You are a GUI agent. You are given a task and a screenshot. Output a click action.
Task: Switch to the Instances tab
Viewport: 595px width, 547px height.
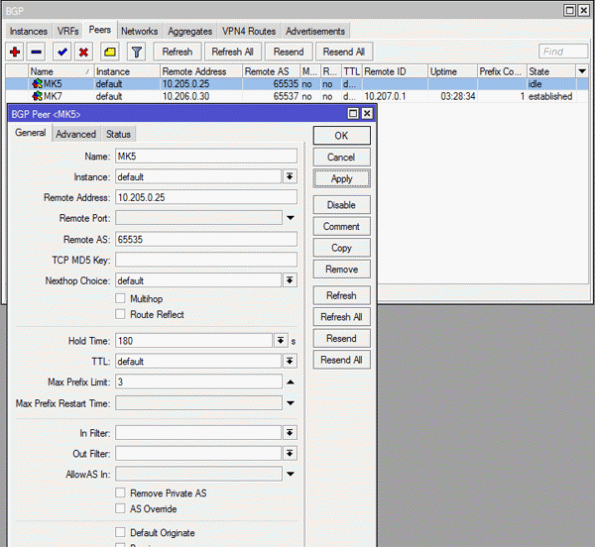tap(28, 31)
